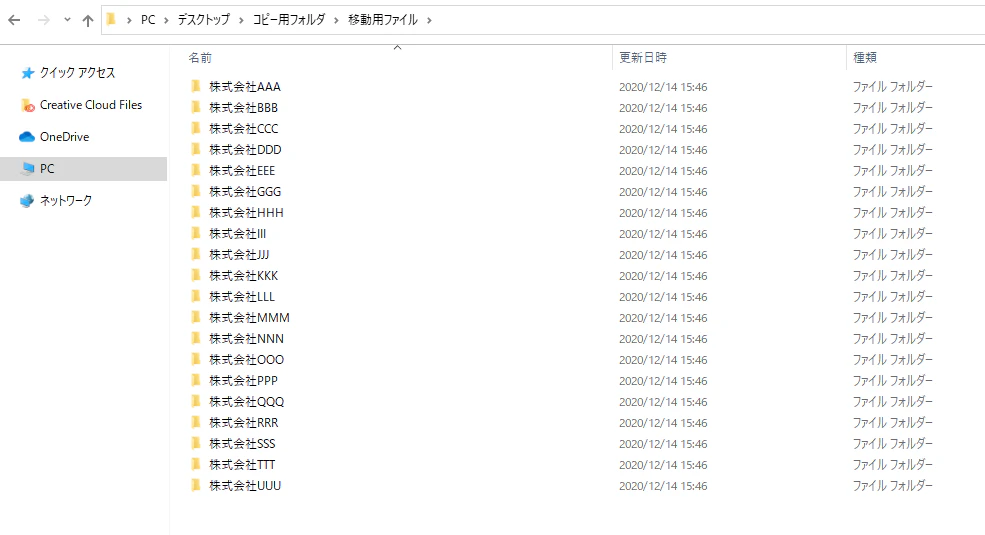Click the sort direction arrow above 名前
The image size is (985, 535).
[397, 48]
